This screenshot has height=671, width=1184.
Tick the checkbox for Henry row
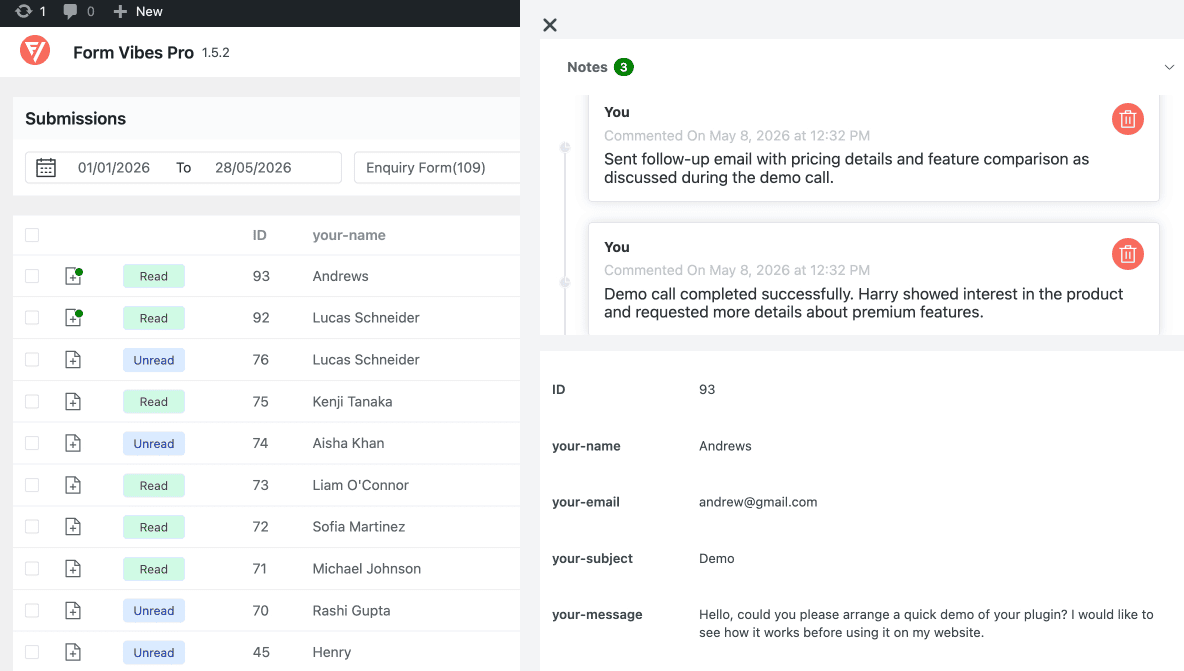(32, 652)
